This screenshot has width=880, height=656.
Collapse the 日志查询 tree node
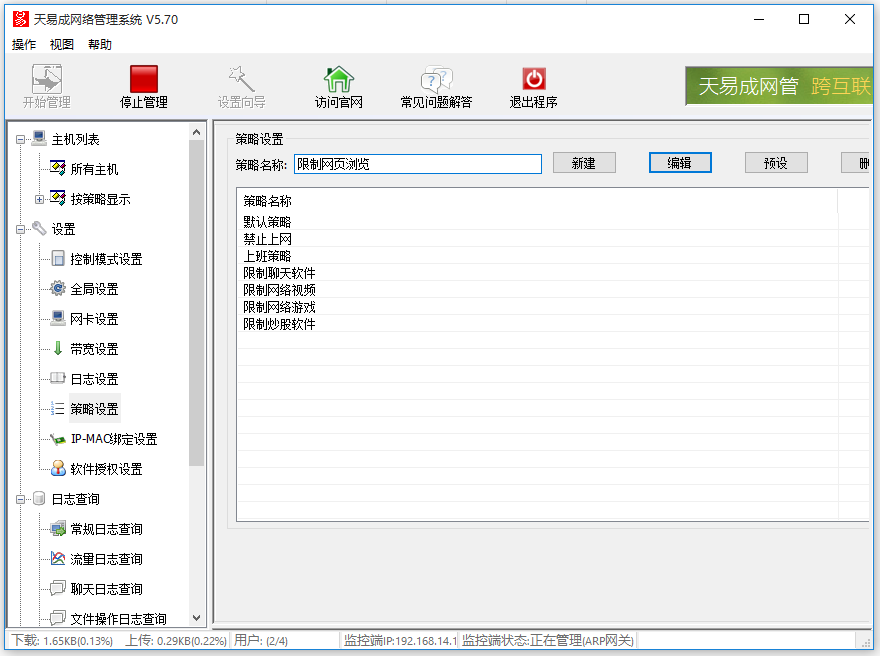[x=21, y=499]
